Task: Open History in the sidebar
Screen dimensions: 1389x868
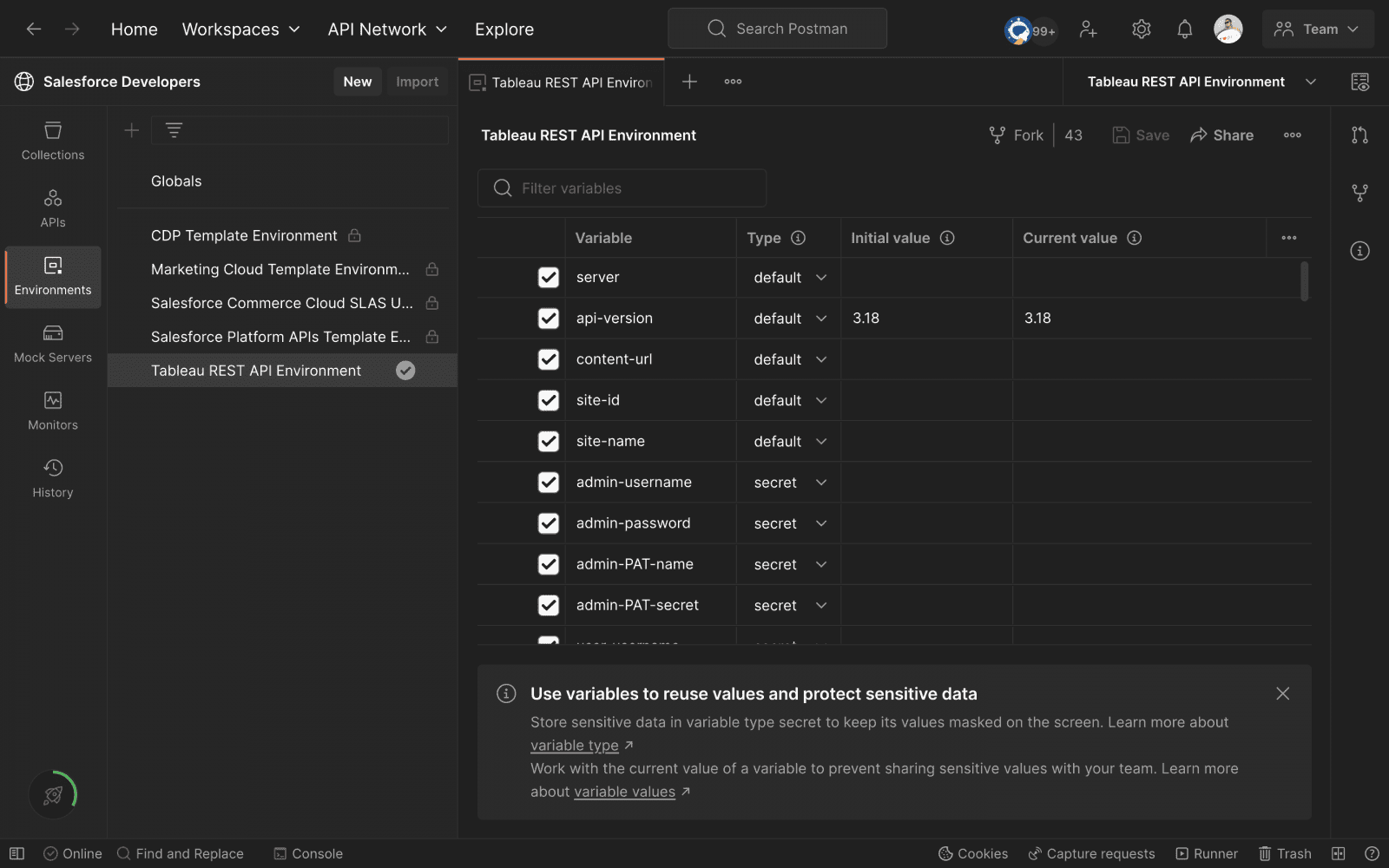Action: point(53,479)
